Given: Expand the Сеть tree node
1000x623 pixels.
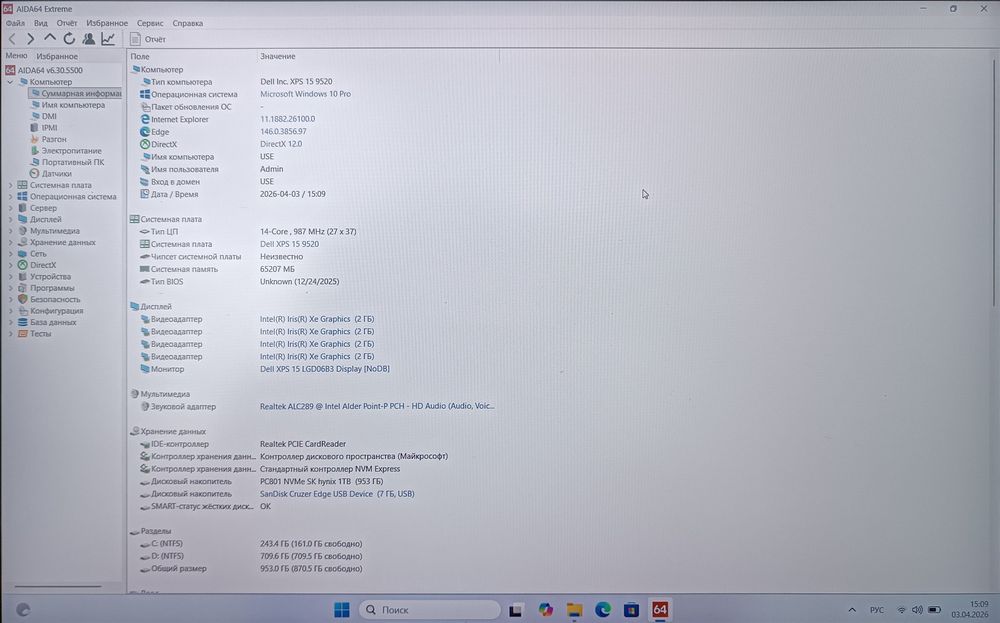Looking at the screenshot, I should point(10,254).
